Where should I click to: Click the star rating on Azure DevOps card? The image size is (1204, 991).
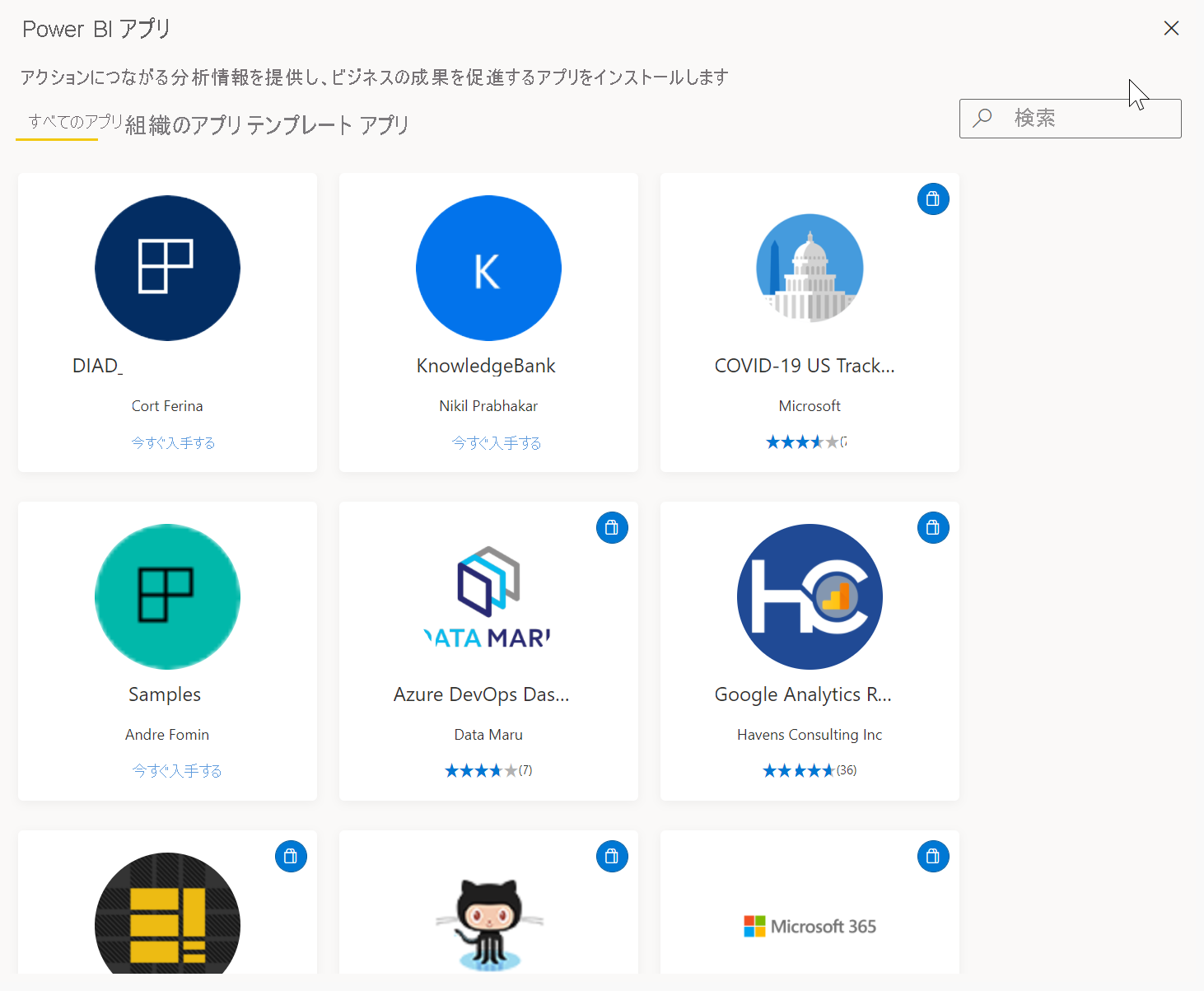488,770
